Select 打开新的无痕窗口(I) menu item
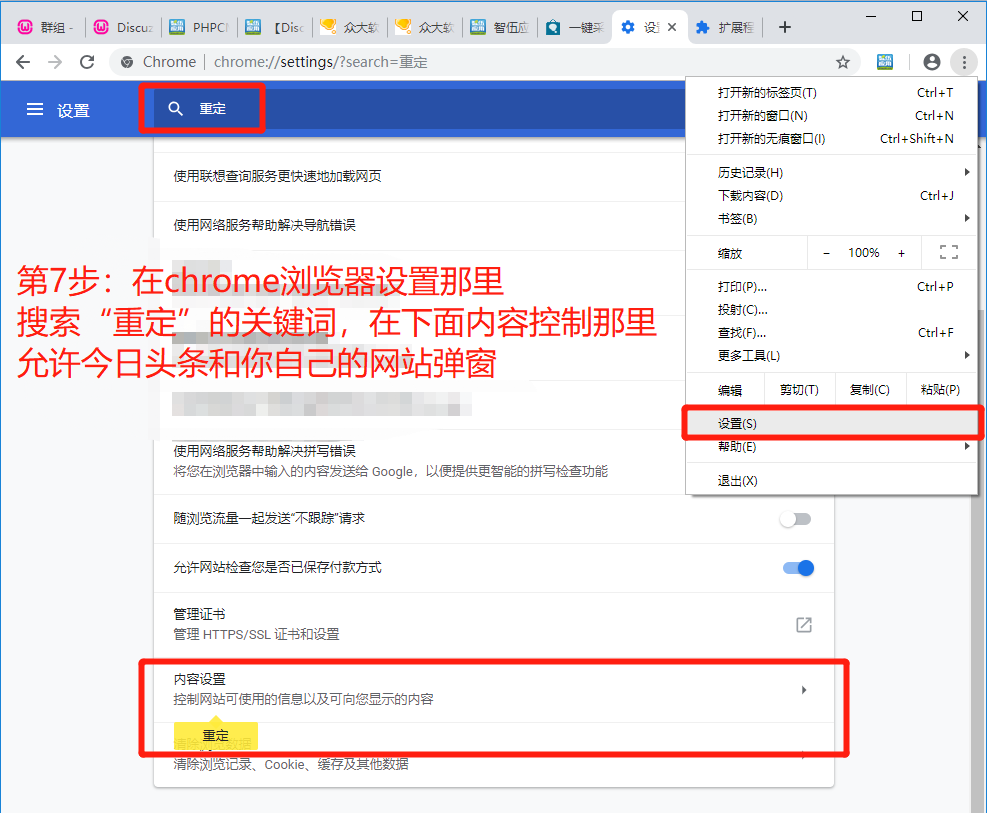The image size is (987, 814). click(x=831, y=139)
